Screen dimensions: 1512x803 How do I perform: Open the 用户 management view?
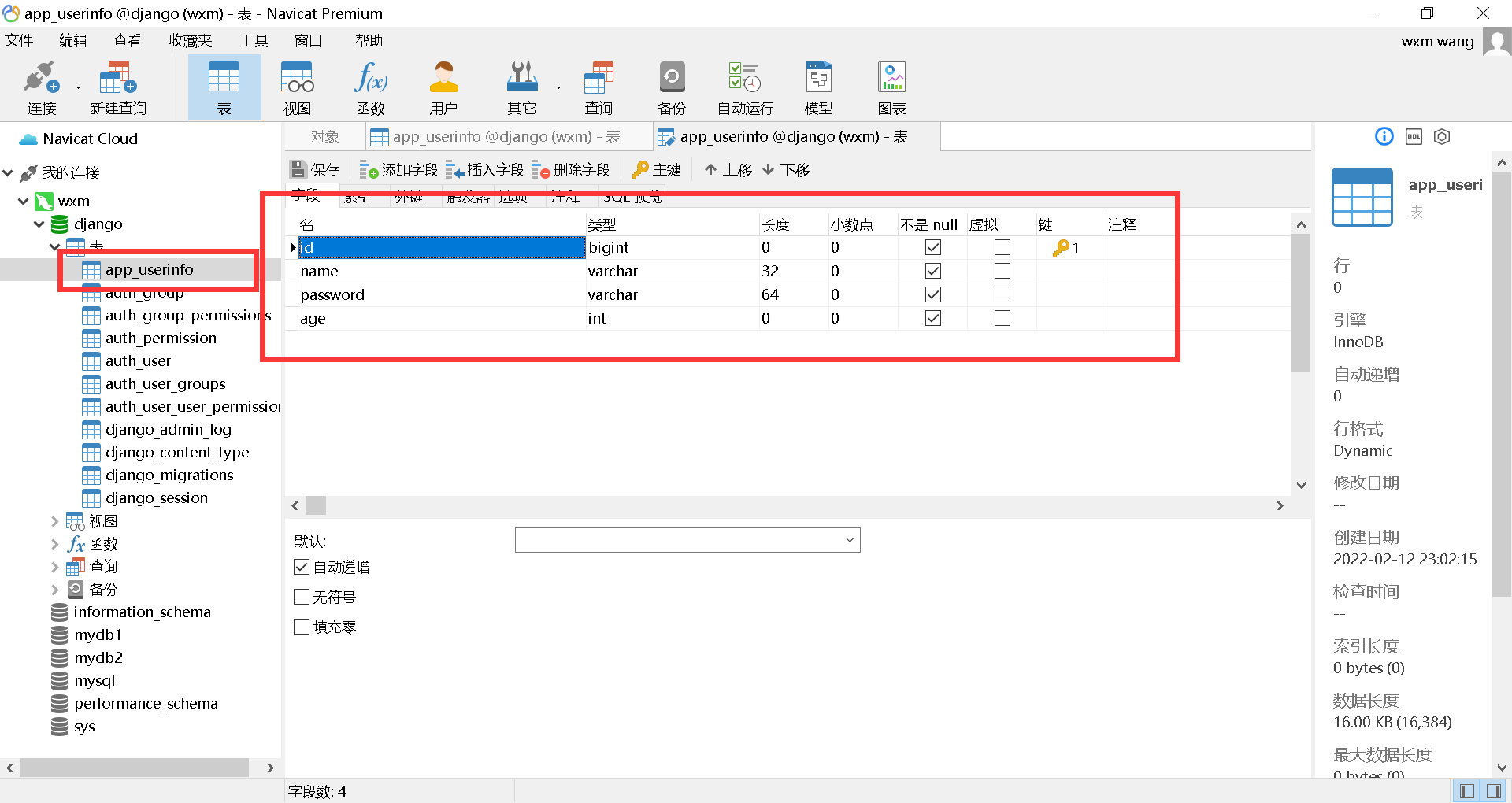tap(443, 87)
